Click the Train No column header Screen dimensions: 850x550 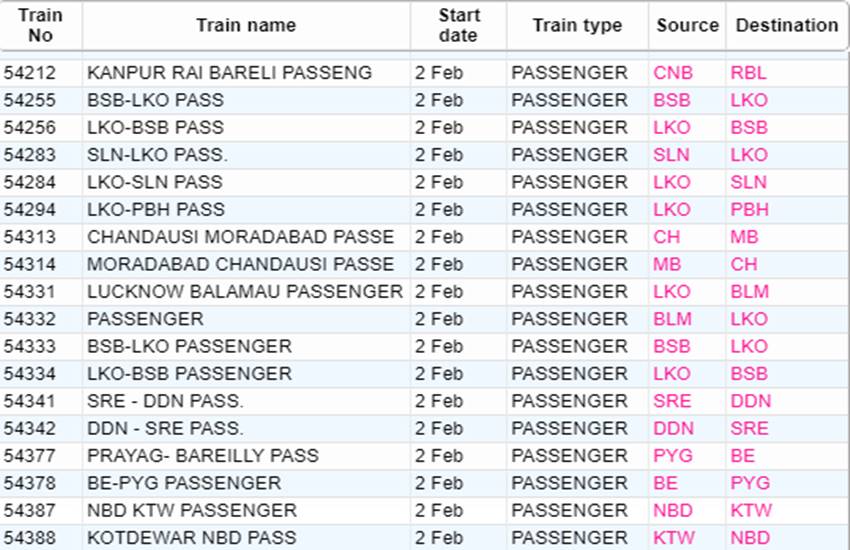[41, 25]
